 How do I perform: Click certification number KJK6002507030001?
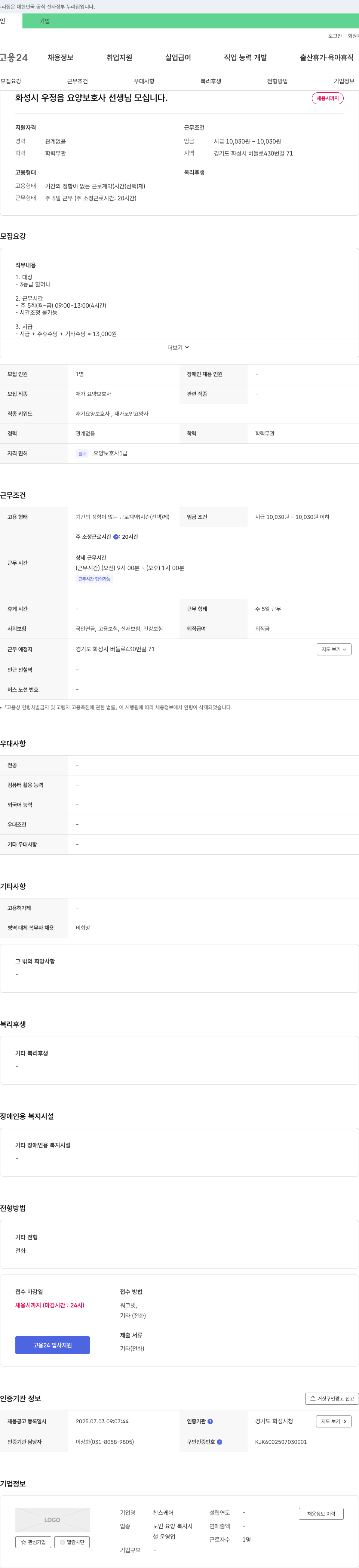pos(280,1442)
